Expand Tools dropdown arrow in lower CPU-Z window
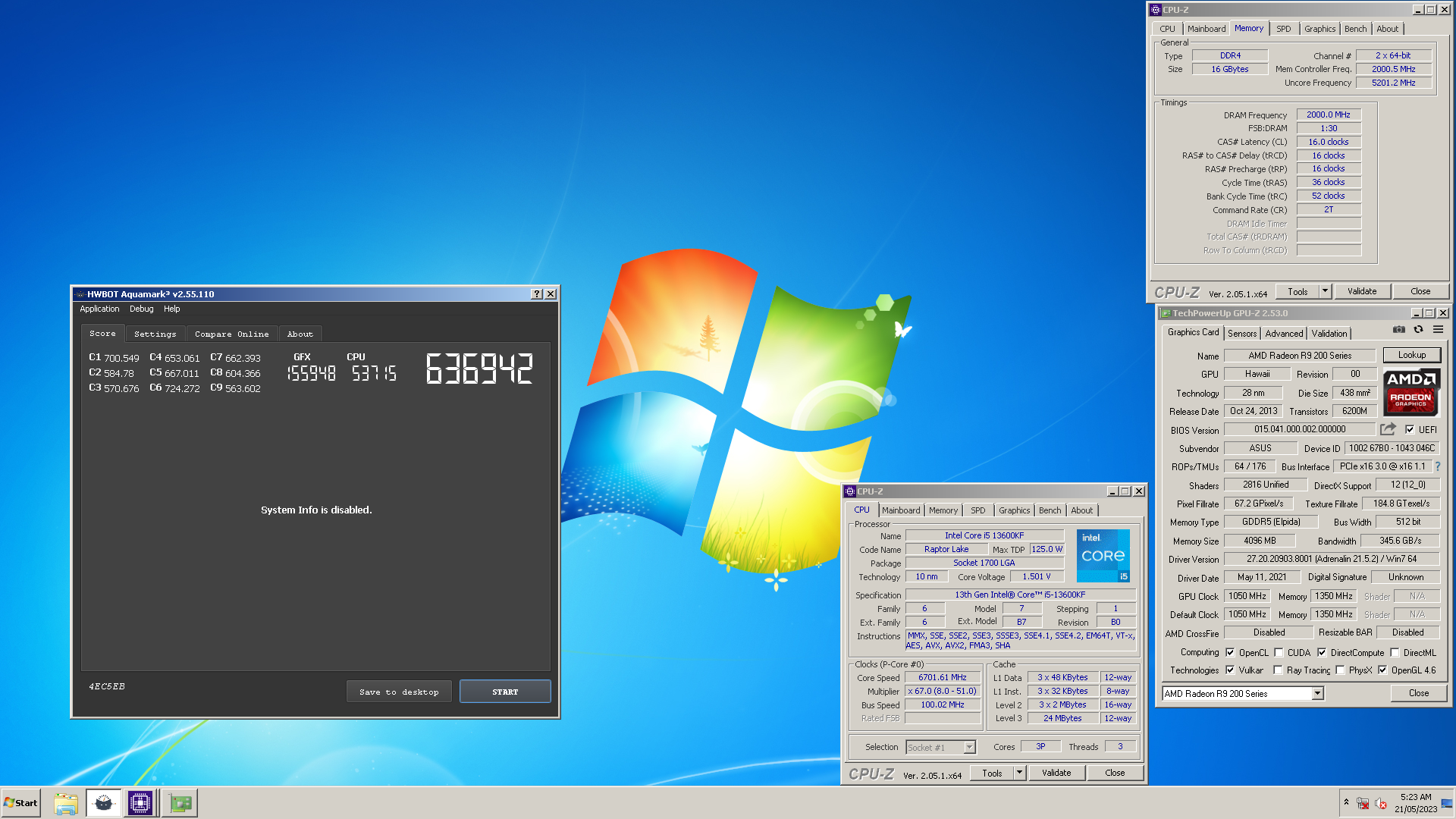Screen dimensions: 1456x819 pyautogui.click(x=1019, y=773)
